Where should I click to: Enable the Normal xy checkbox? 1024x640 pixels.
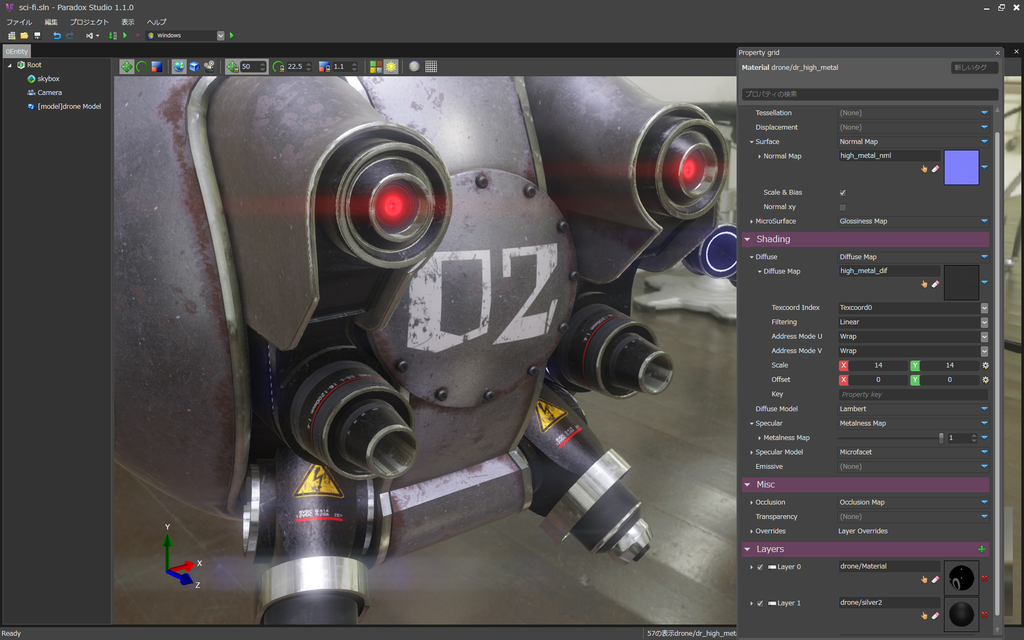tap(842, 207)
